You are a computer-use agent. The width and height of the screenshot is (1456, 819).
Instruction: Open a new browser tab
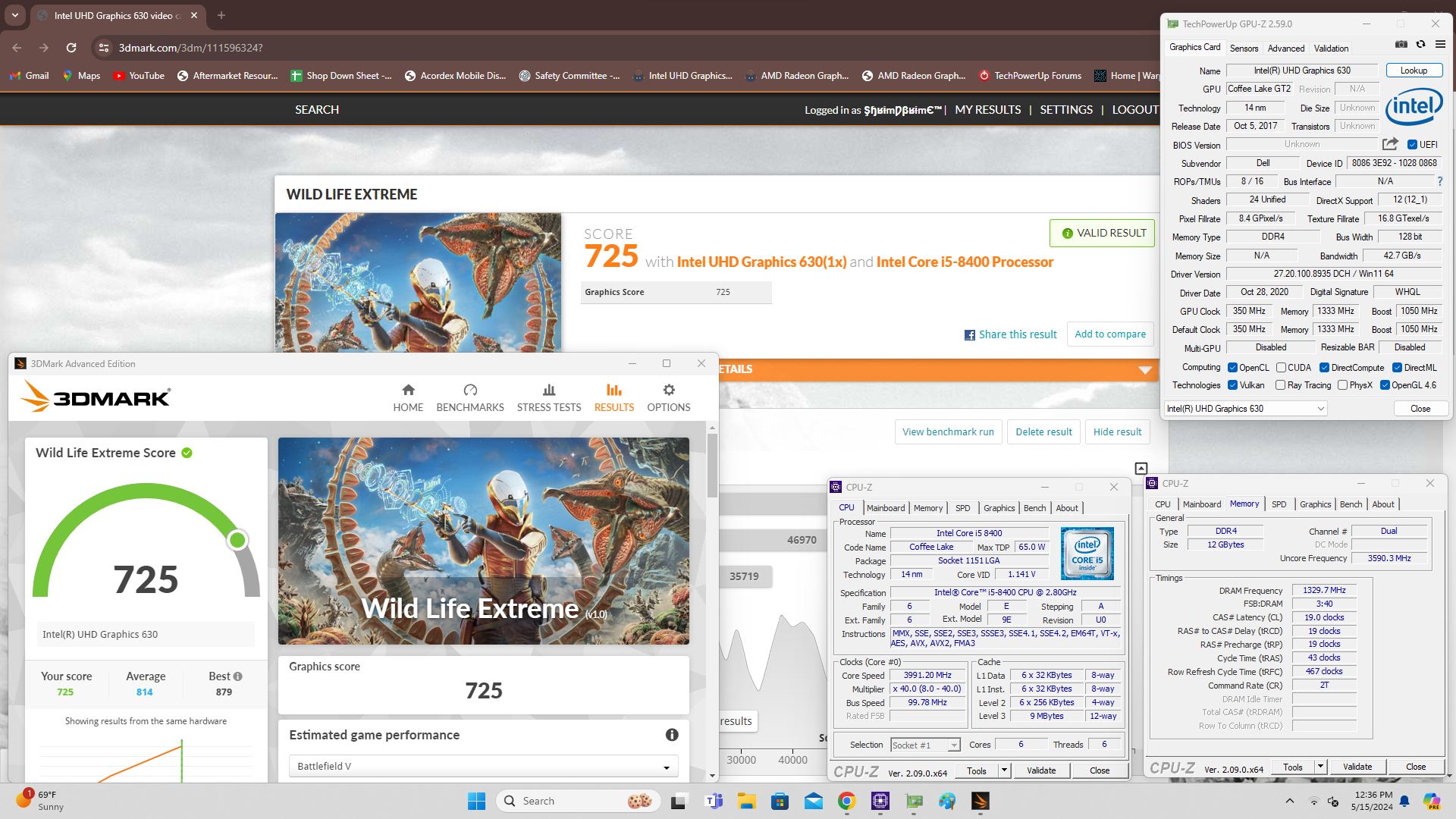[221, 15]
